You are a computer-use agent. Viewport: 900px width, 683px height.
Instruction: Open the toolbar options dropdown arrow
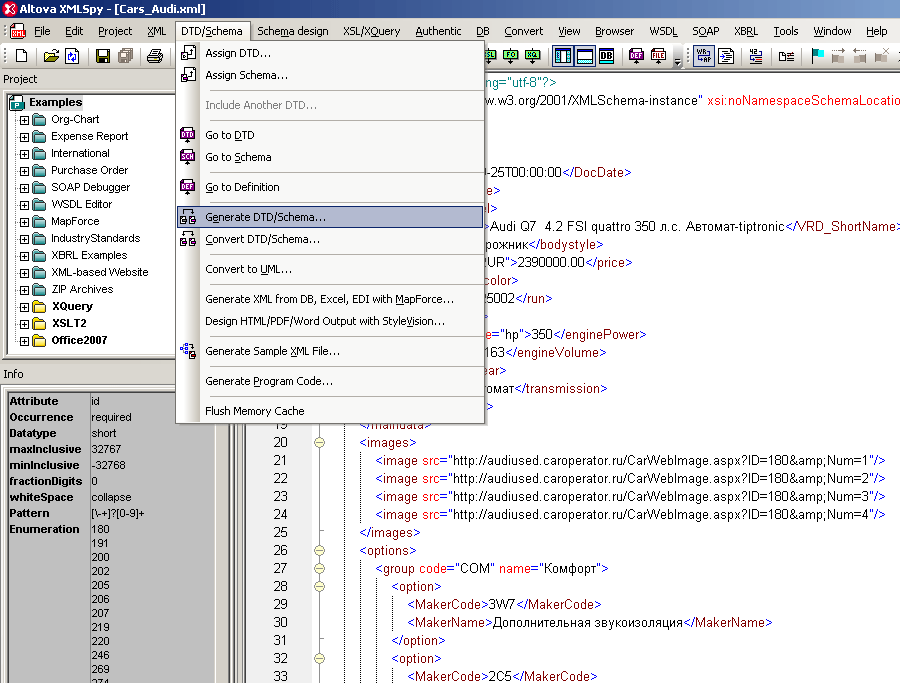coord(677,61)
